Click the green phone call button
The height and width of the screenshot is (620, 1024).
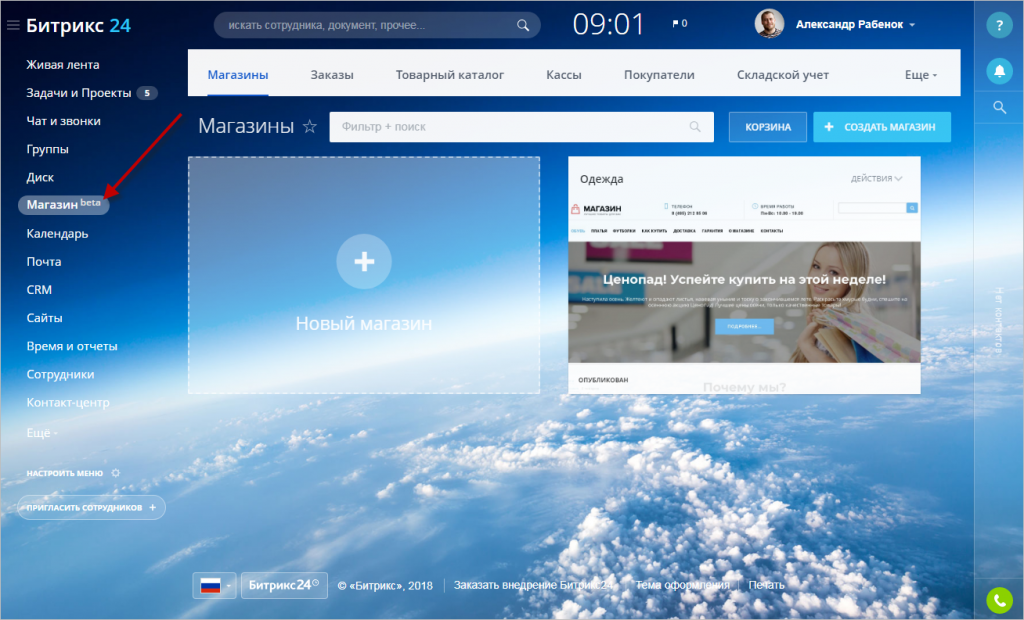pos(999,600)
